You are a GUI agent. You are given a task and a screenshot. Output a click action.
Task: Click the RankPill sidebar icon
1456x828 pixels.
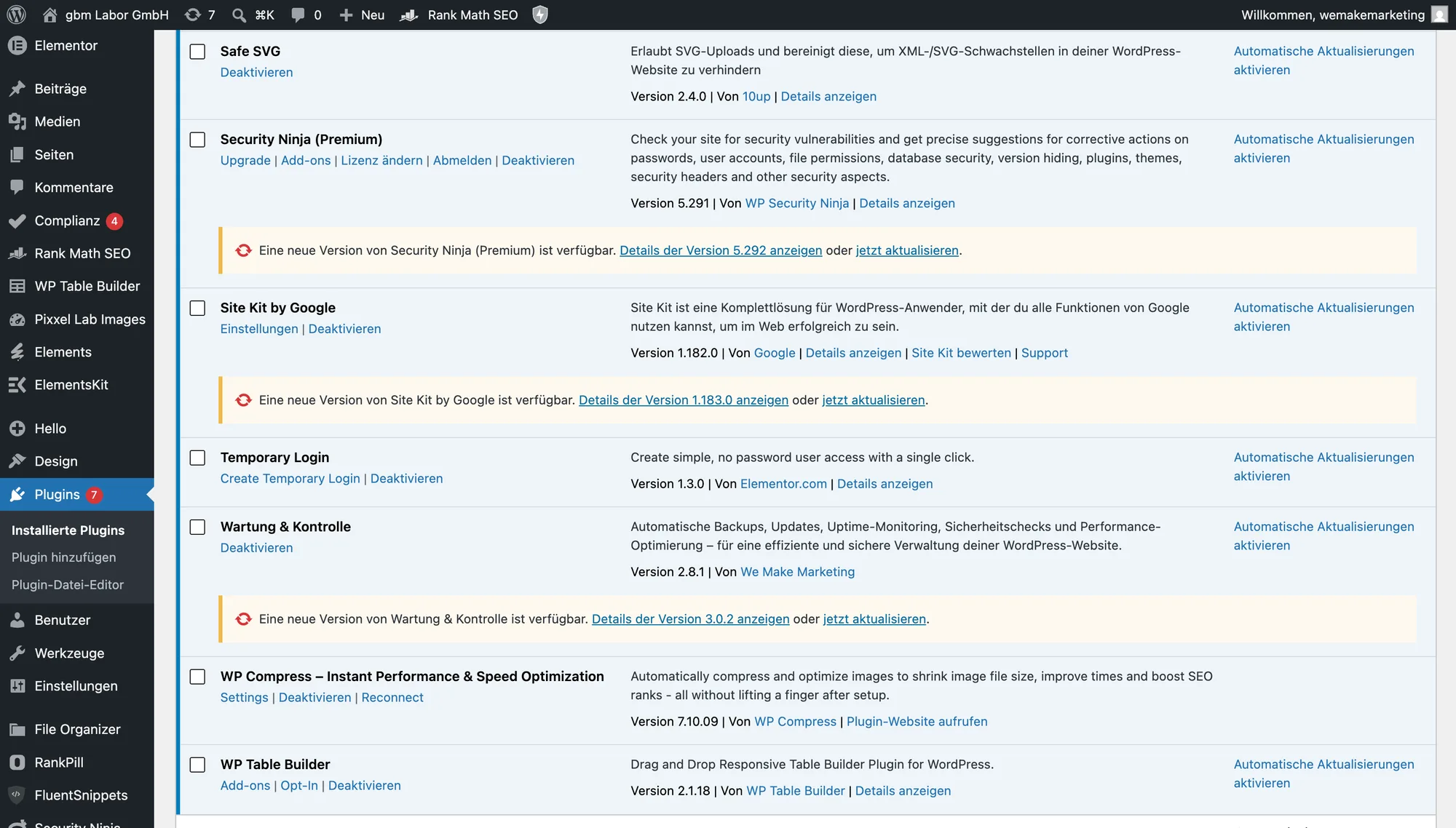[x=17, y=763]
